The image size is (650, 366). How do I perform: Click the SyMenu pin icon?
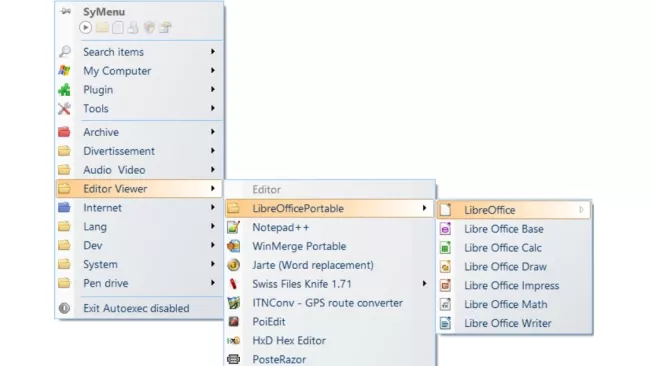point(65,11)
